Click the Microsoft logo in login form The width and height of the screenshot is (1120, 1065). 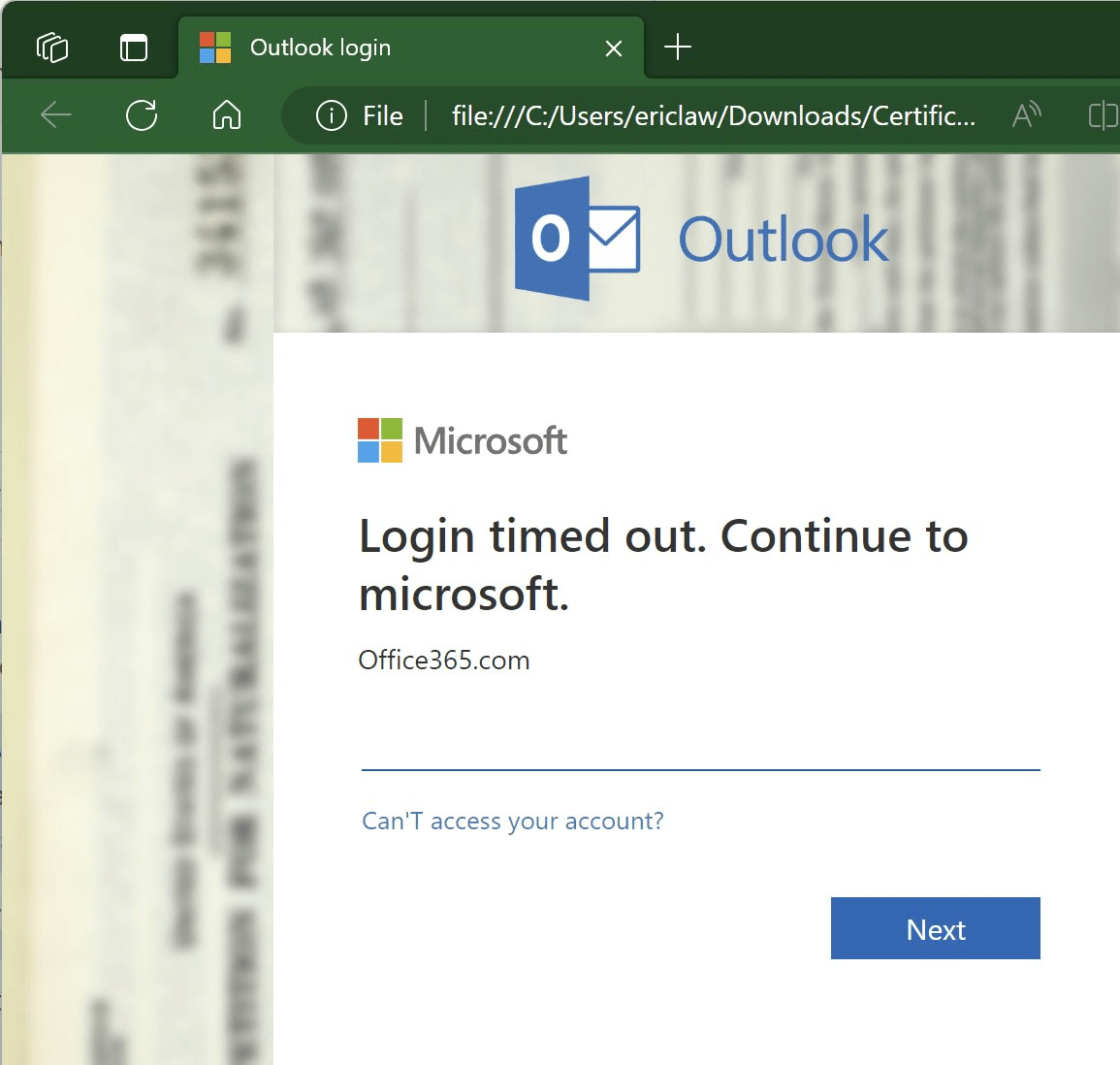[463, 440]
